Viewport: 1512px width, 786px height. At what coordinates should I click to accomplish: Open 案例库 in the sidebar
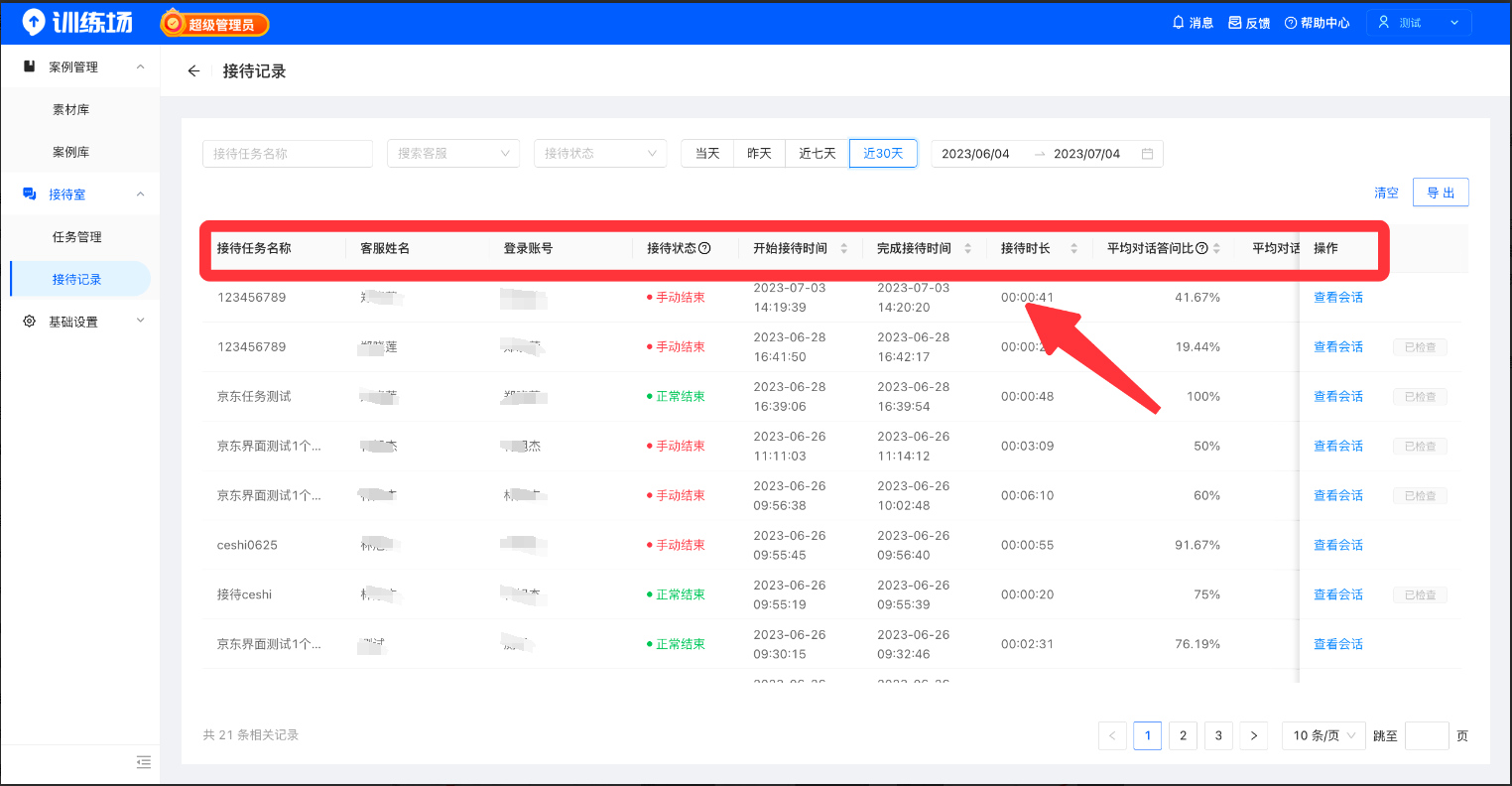(x=70, y=153)
